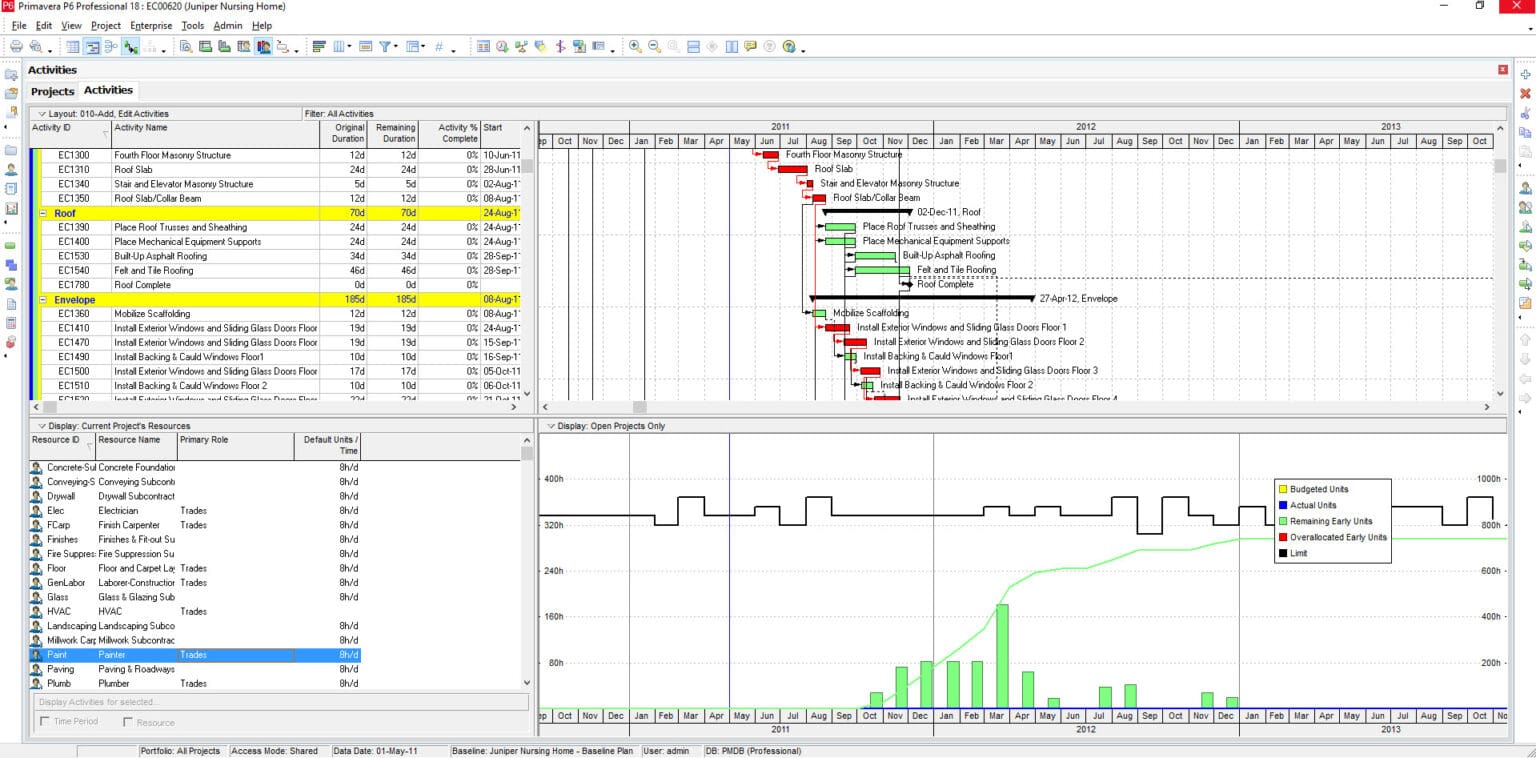Switch to the Projects tab
This screenshot has height=758, width=1536.
tap(52, 90)
